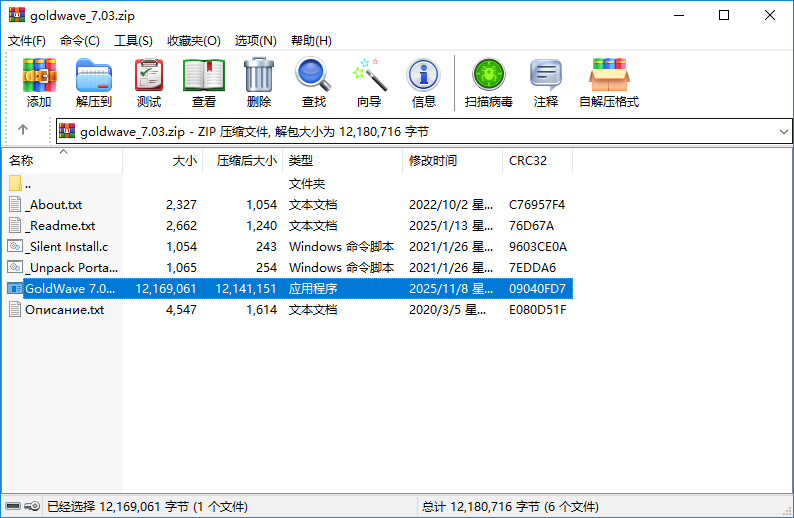Open the 查看 (View) book icon
Viewport: 794px width, 518px height.
204,75
